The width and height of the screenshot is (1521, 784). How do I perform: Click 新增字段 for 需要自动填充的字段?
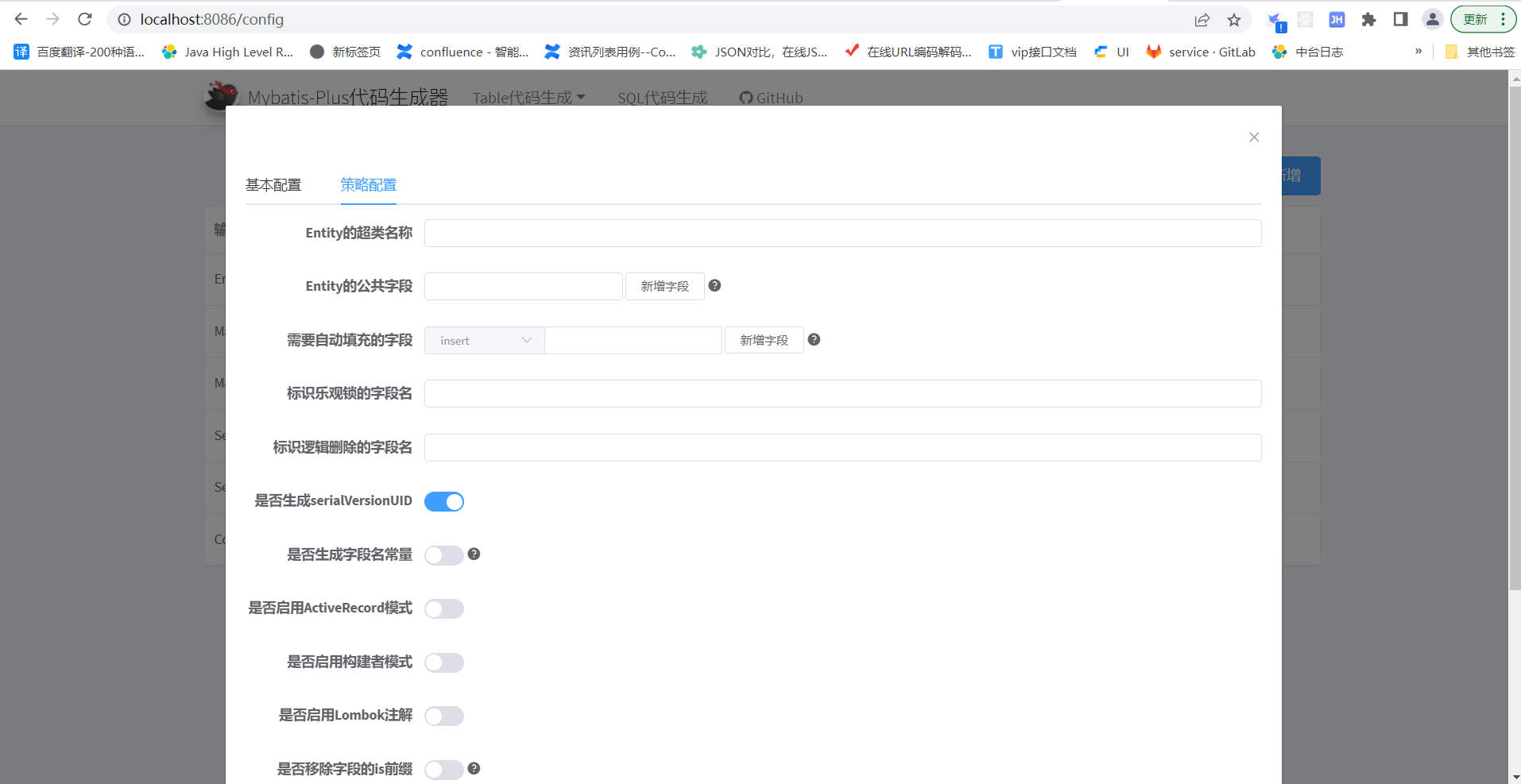[764, 340]
